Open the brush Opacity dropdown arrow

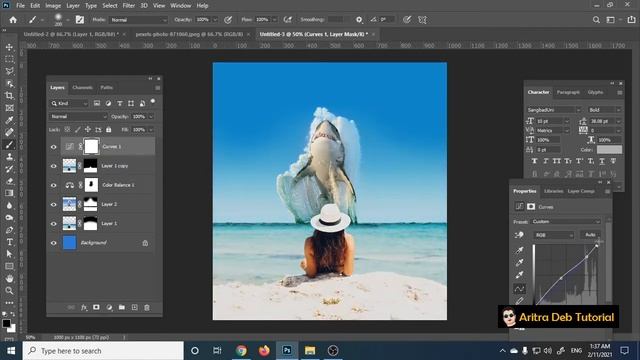(x=216, y=20)
